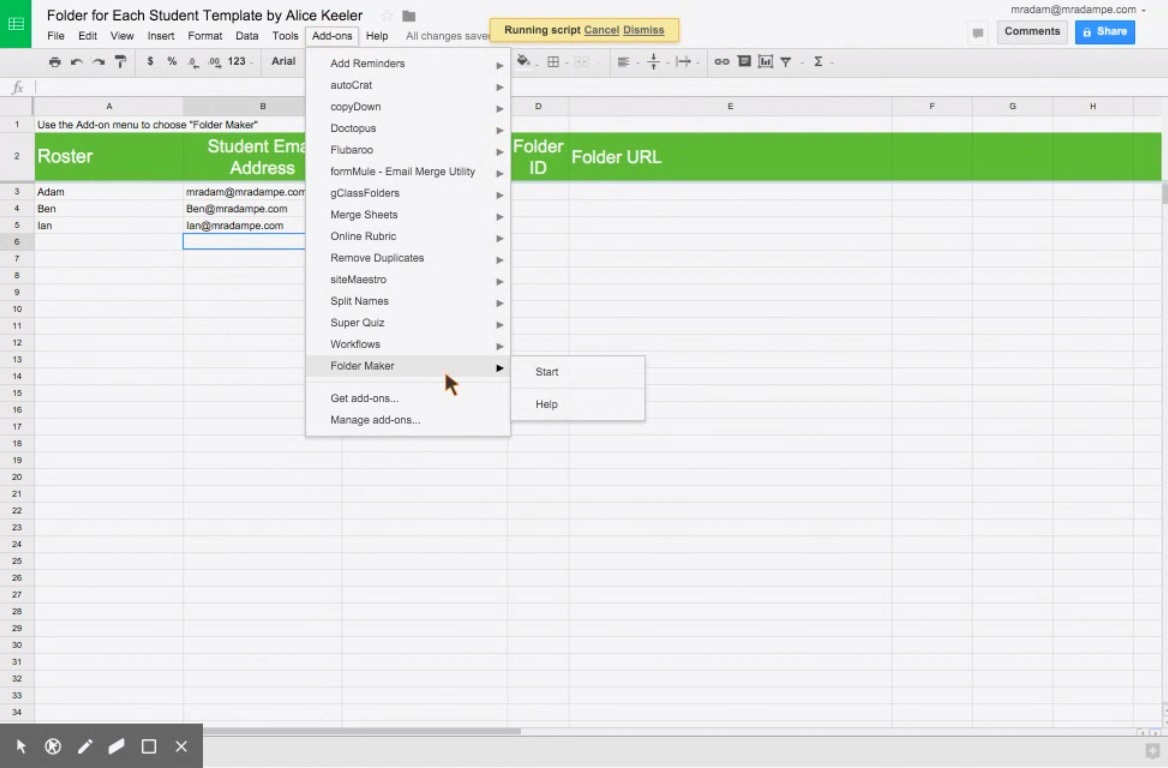Open horizontal align icon
This screenshot has width=1168, height=768.
(623, 62)
